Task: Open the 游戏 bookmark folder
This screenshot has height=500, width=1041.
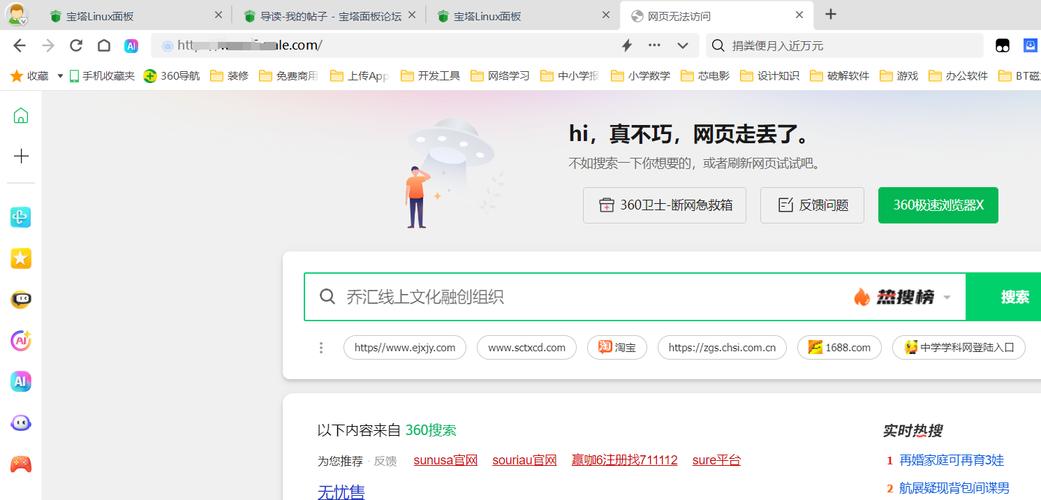Action: (899, 76)
